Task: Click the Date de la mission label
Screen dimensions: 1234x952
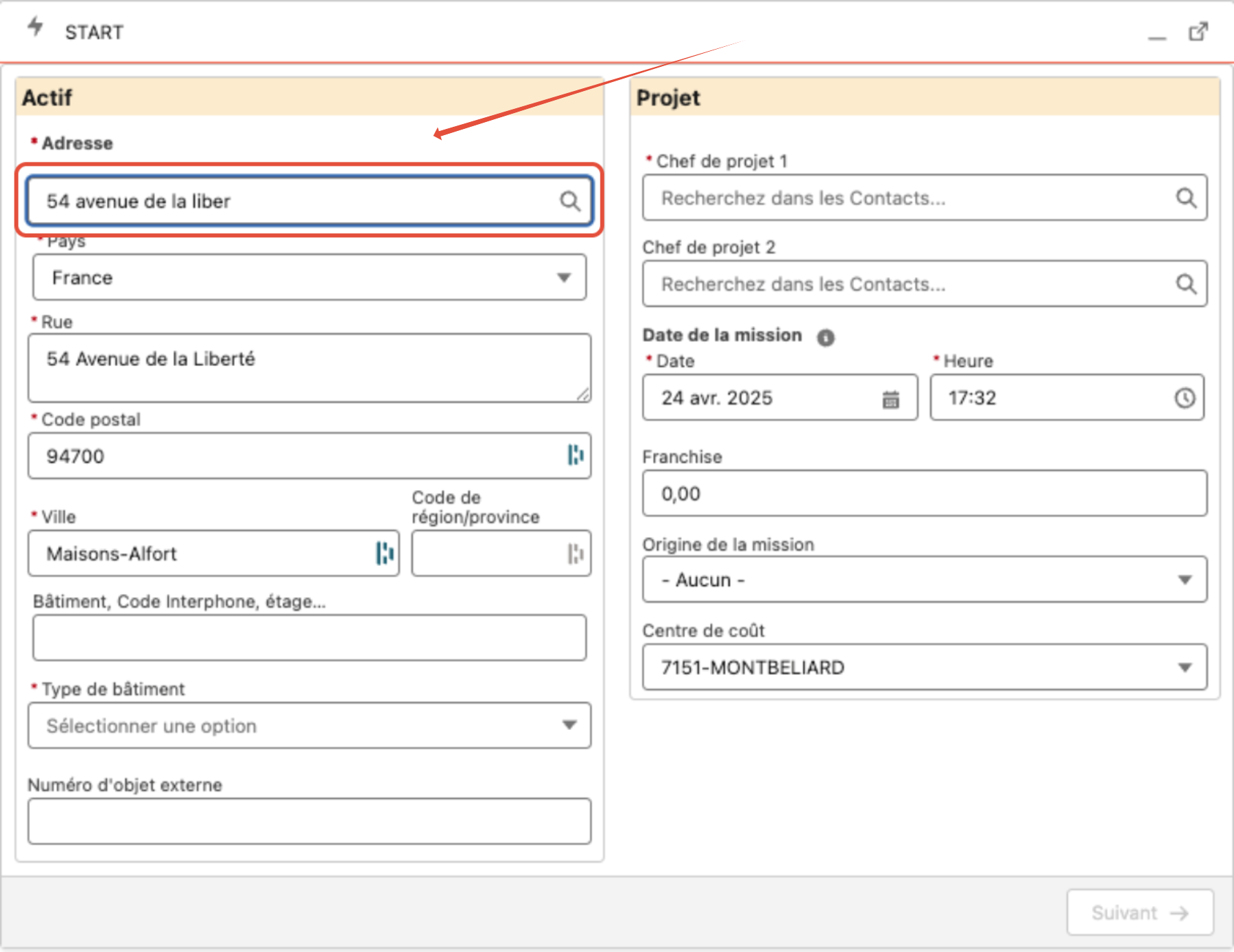Action: [722, 335]
